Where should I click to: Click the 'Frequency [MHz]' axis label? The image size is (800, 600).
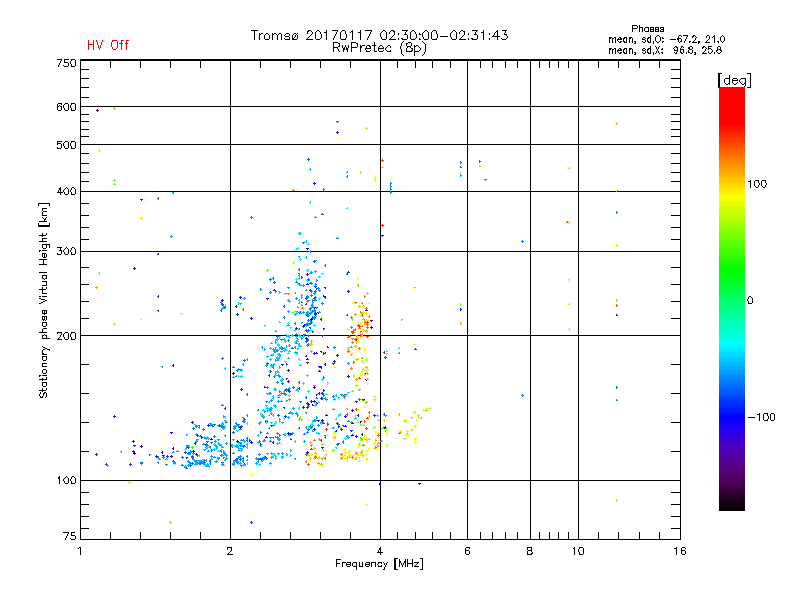(379, 564)
